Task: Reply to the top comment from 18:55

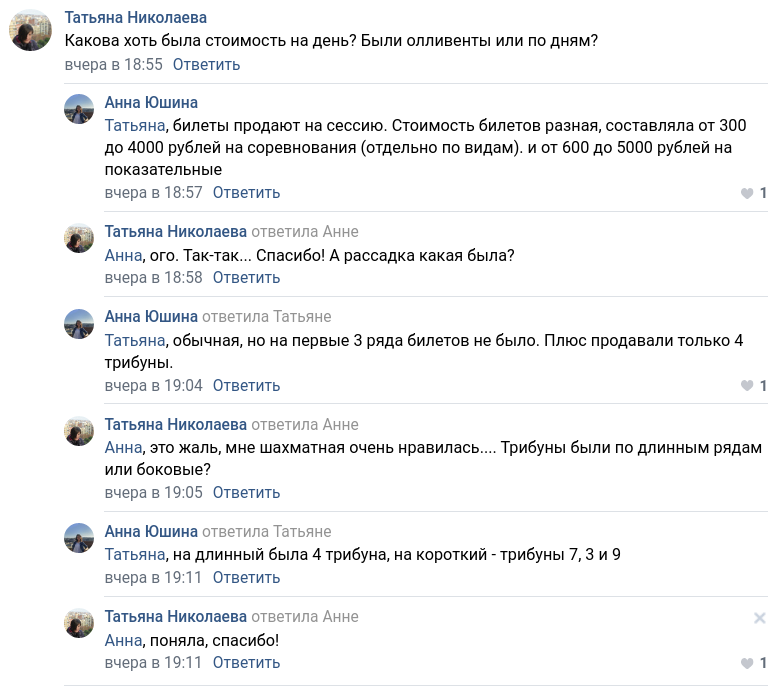Action: (206, 65)
